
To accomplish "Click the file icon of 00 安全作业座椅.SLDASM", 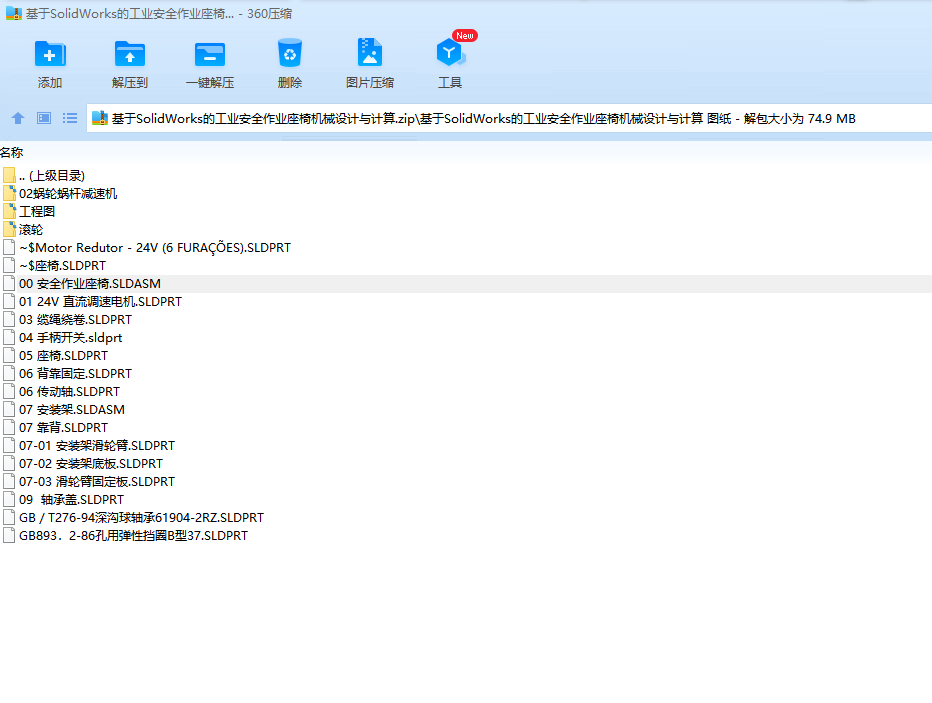I will click(x=9, y=283).
